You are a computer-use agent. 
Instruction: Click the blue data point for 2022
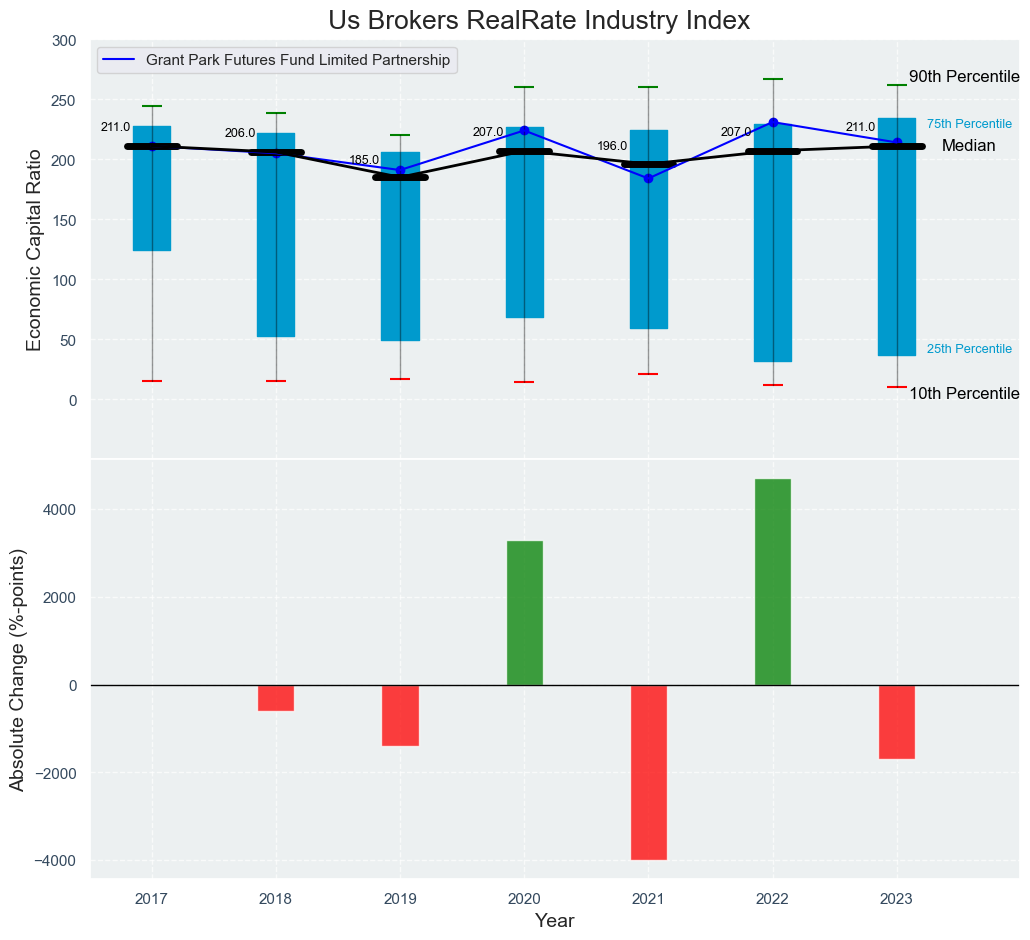773,122
